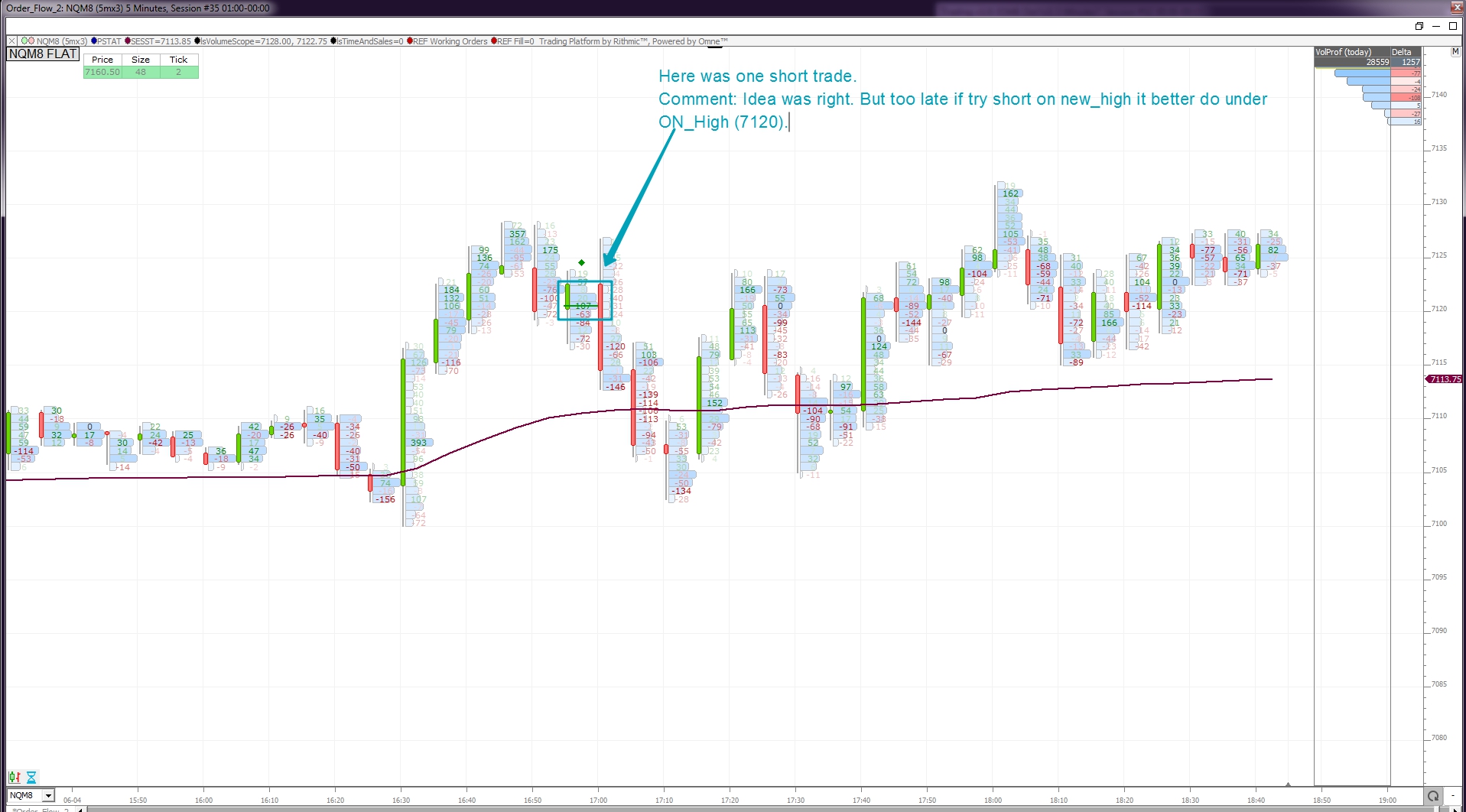Minimize the inner chart window
The width and height of the screenshot is (1466, 812).
point(1436,26)
